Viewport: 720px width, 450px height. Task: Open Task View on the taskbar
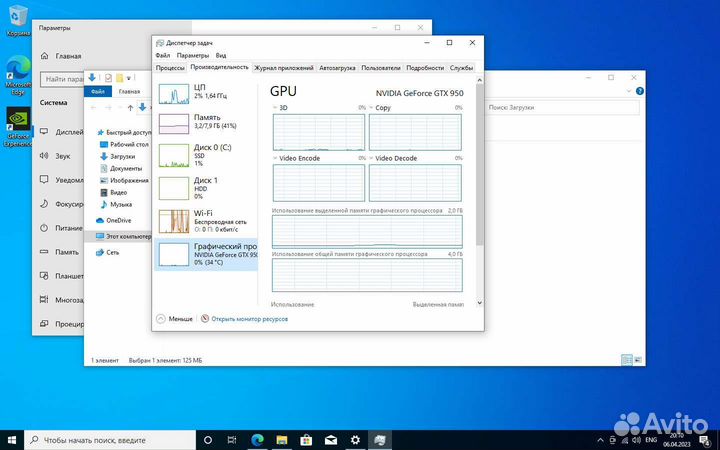tap(232, 440)
